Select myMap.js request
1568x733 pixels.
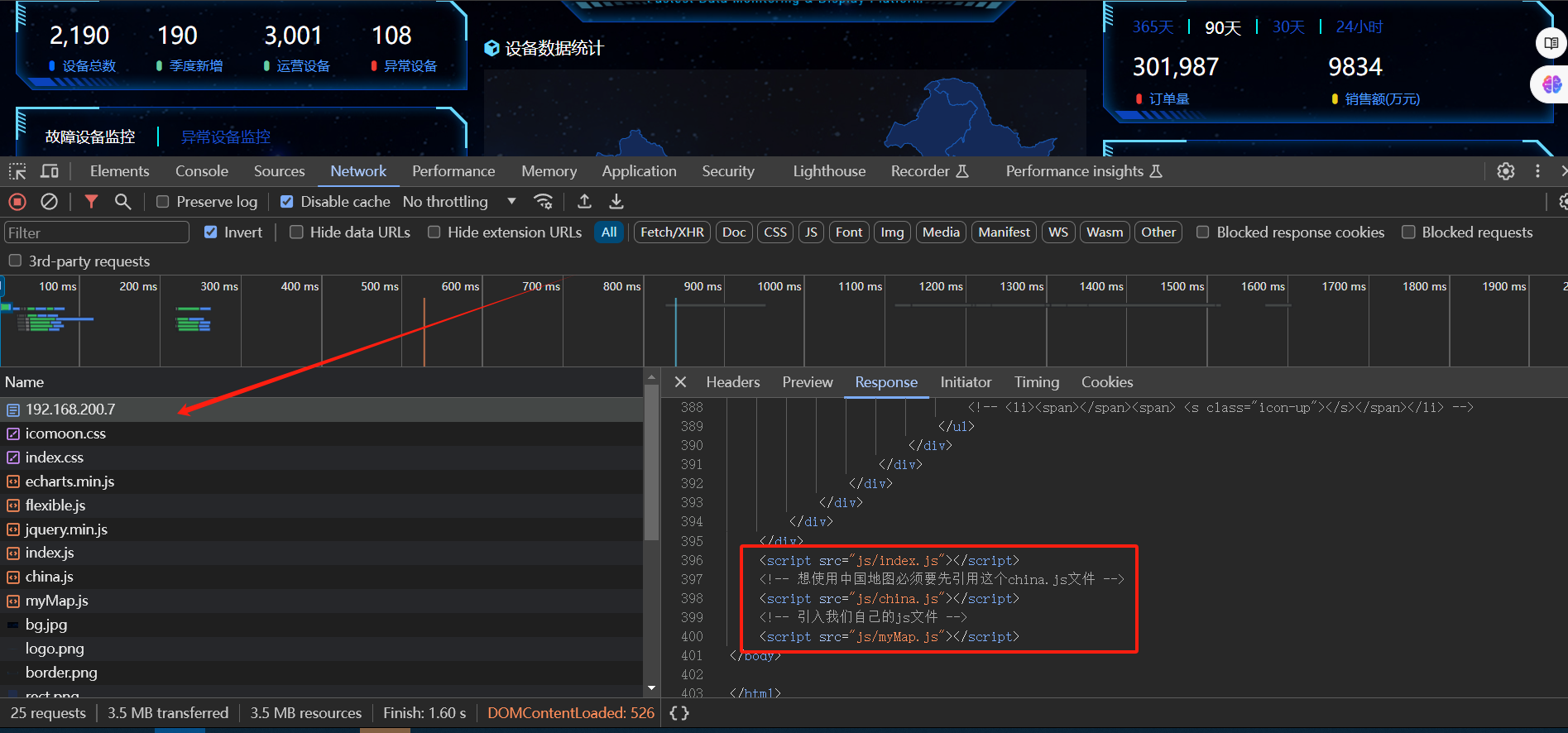point(321,601)
